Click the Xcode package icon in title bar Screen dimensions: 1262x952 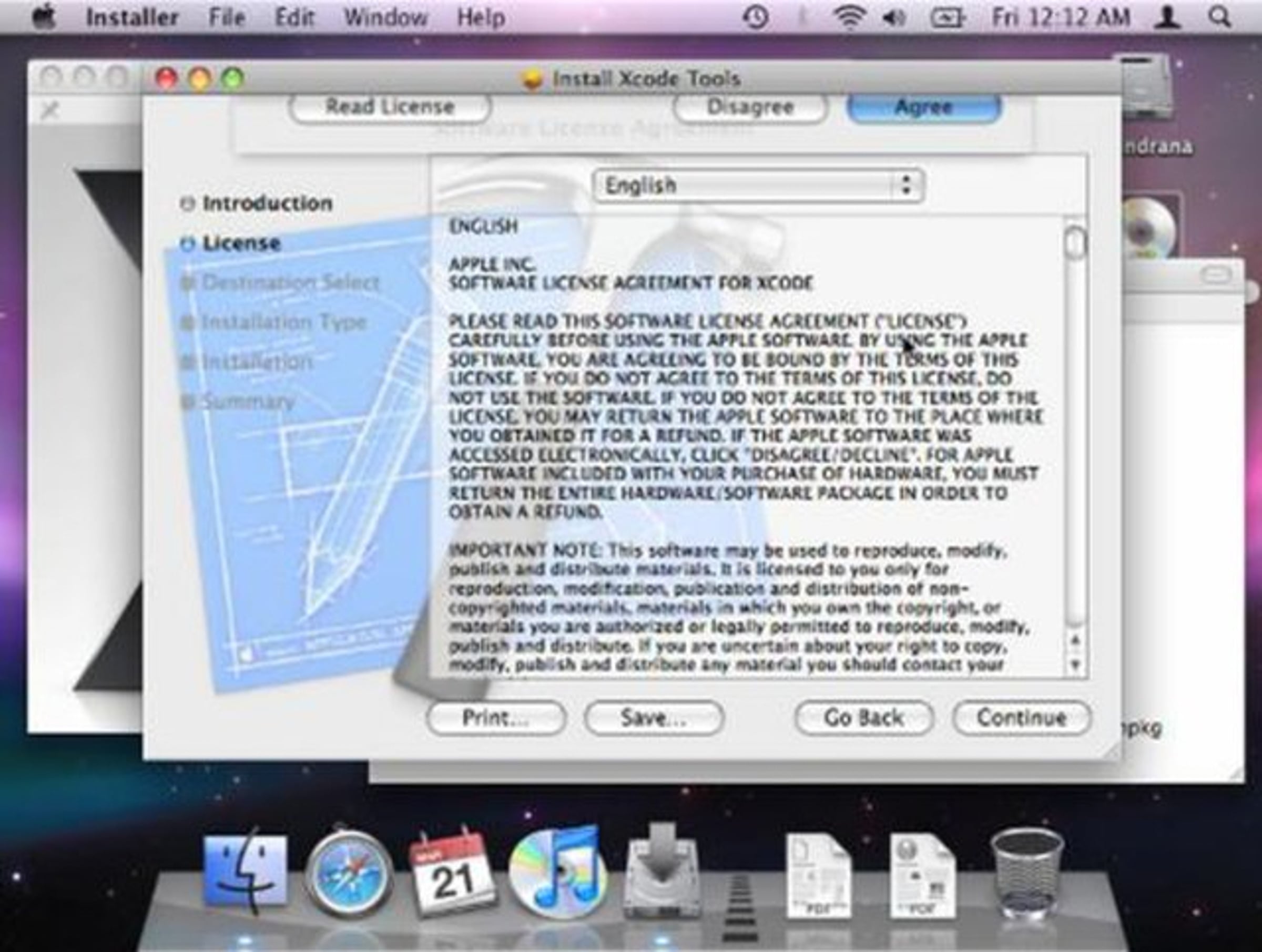point(532,79)
